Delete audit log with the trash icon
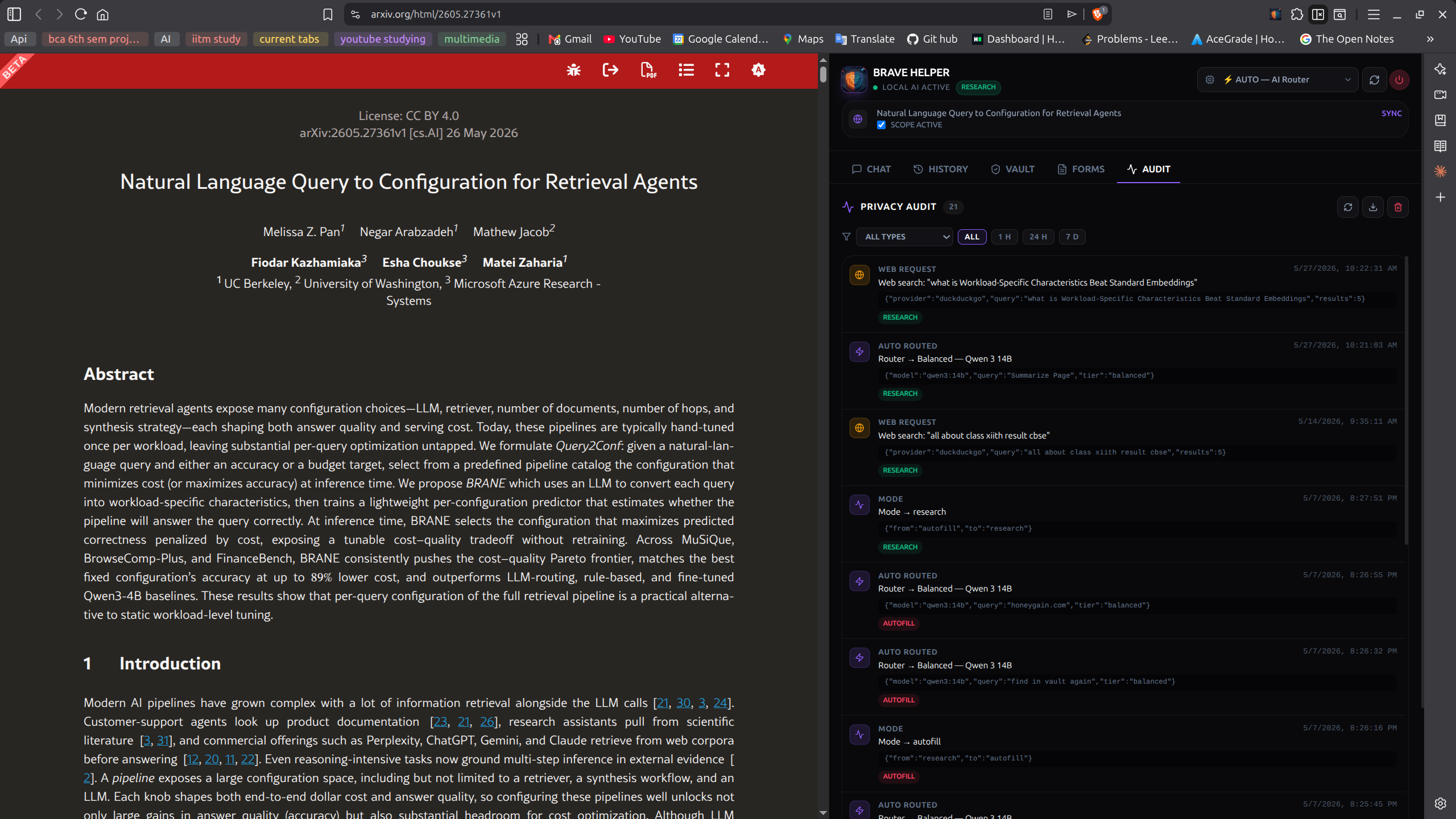1456x819 pixels. 1398,207
